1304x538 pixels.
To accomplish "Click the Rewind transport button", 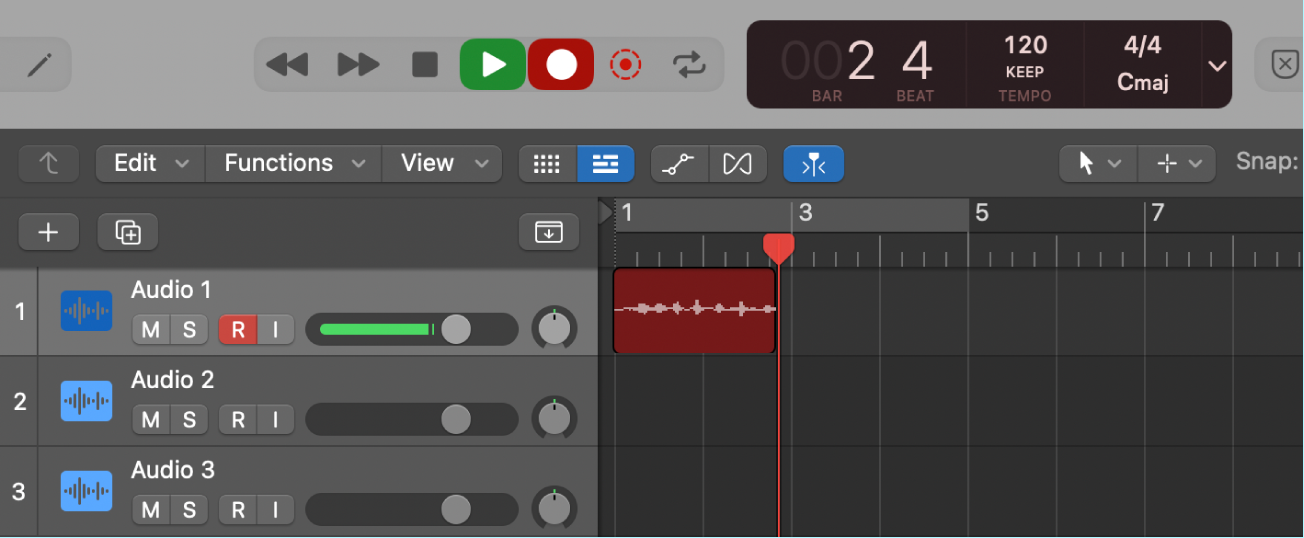I will (x=287, y=66).
